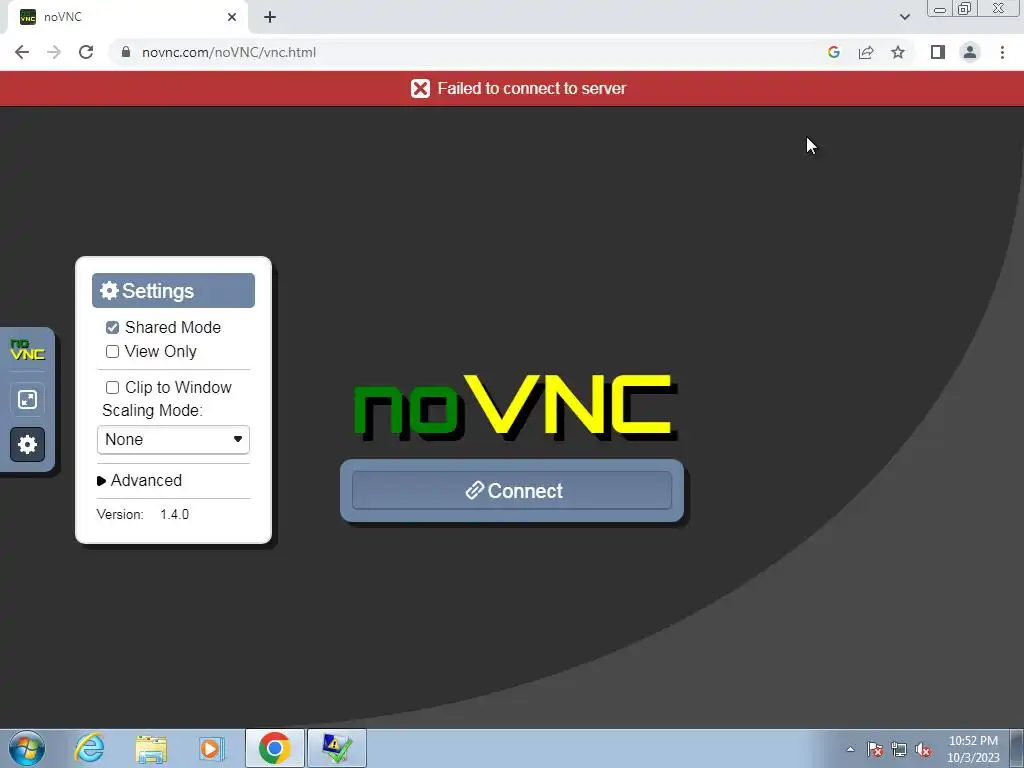Image resolution: width=1024 pixels, height=768 pixels.
Task: Click the large noVNC logo
Action: [x=515, y=406]
